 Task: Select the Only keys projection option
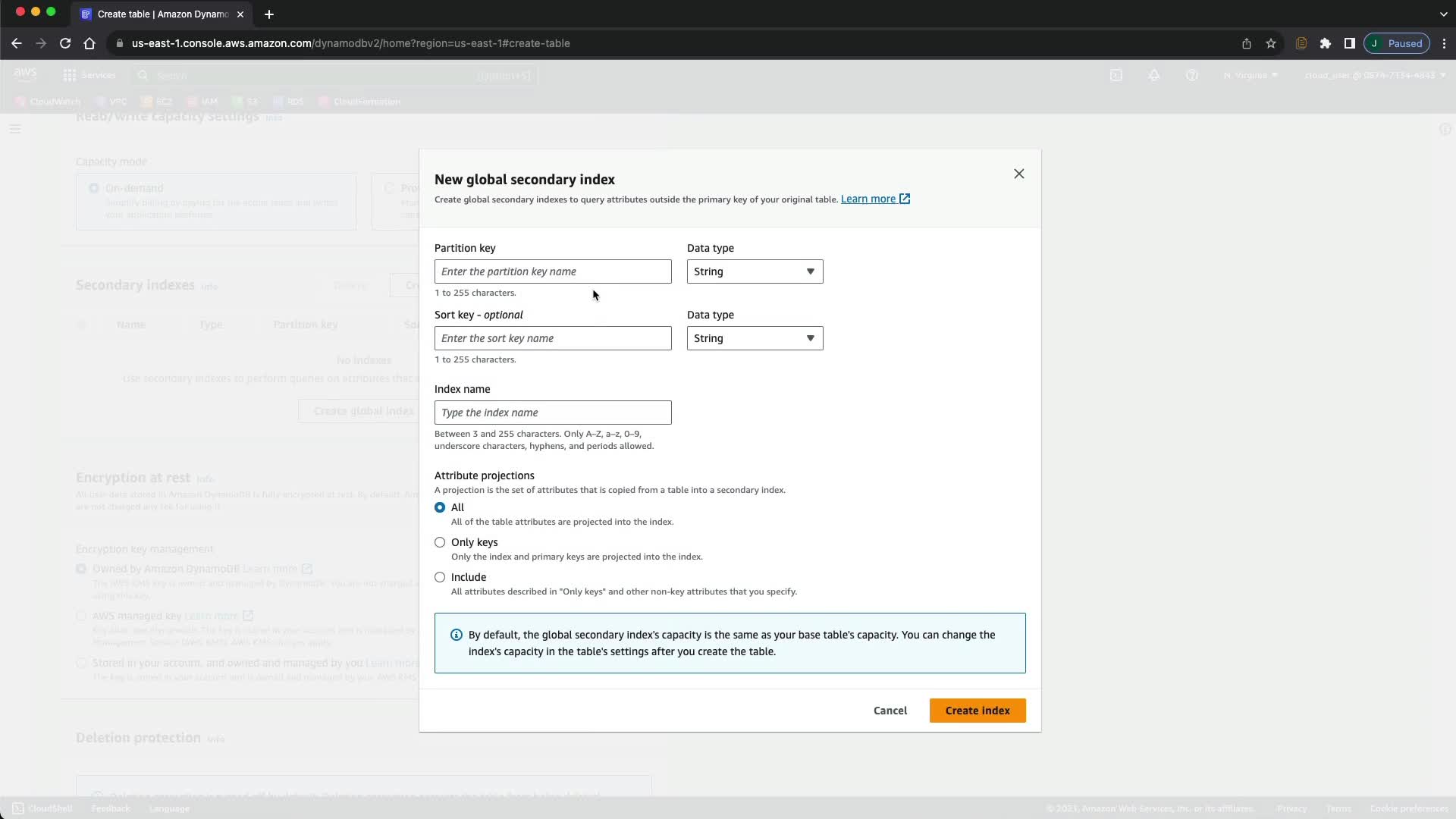click(x=440, y=542)
